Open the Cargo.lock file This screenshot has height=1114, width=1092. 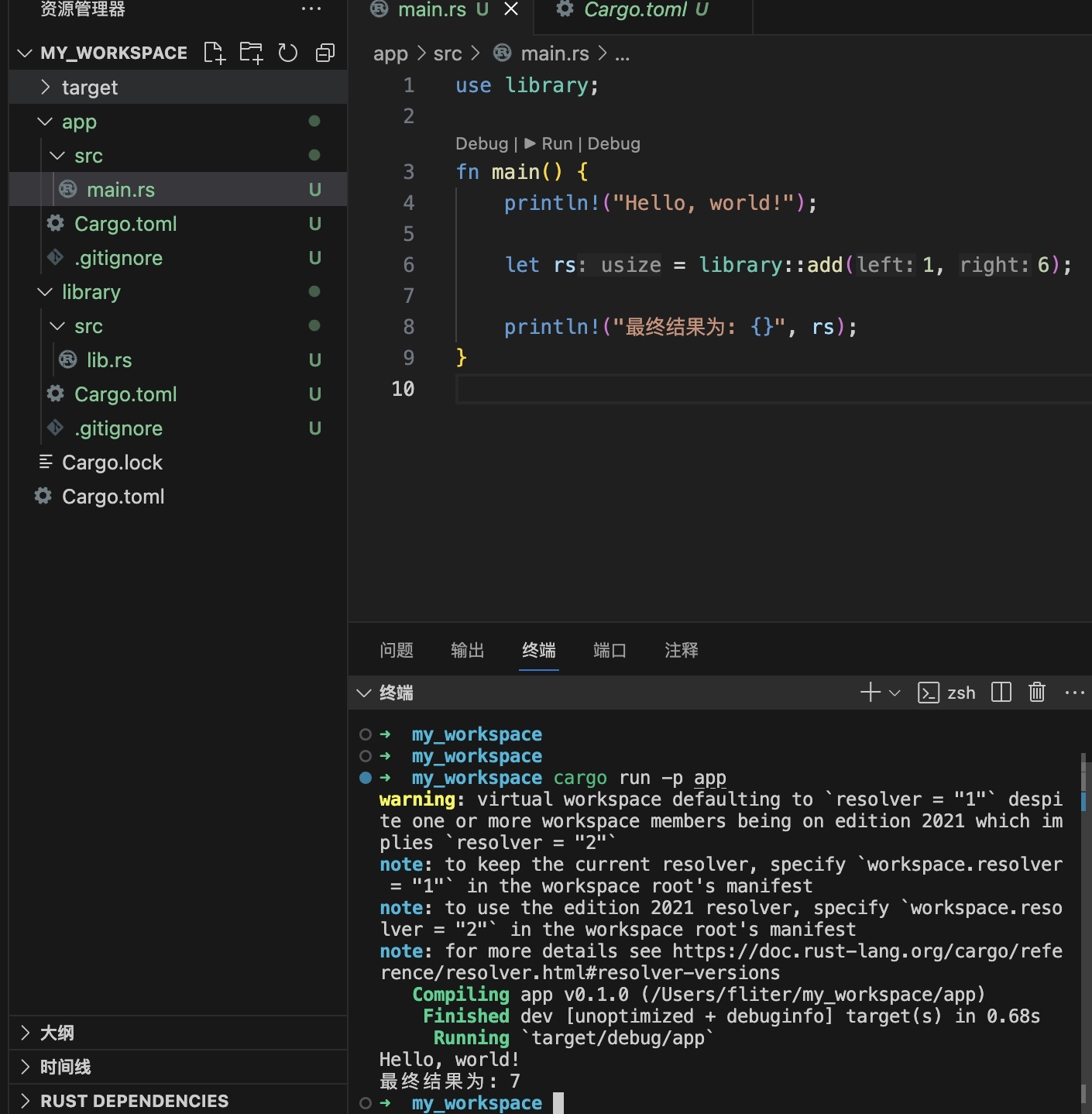click(x=112, y=462)
